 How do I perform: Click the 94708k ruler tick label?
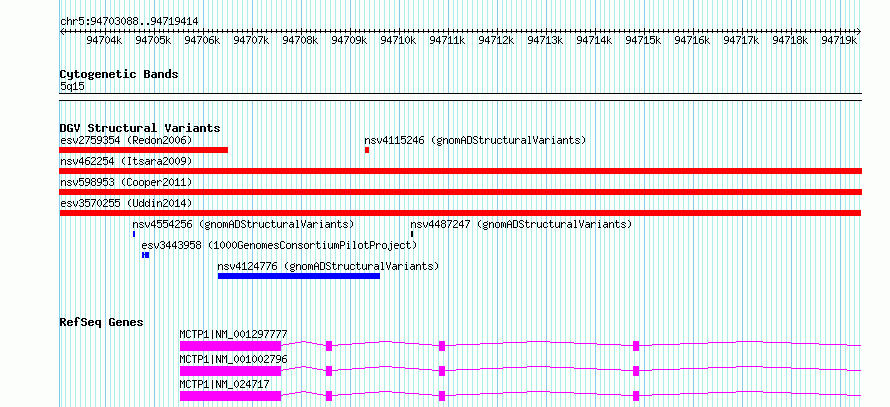click(x=300, y=40)
